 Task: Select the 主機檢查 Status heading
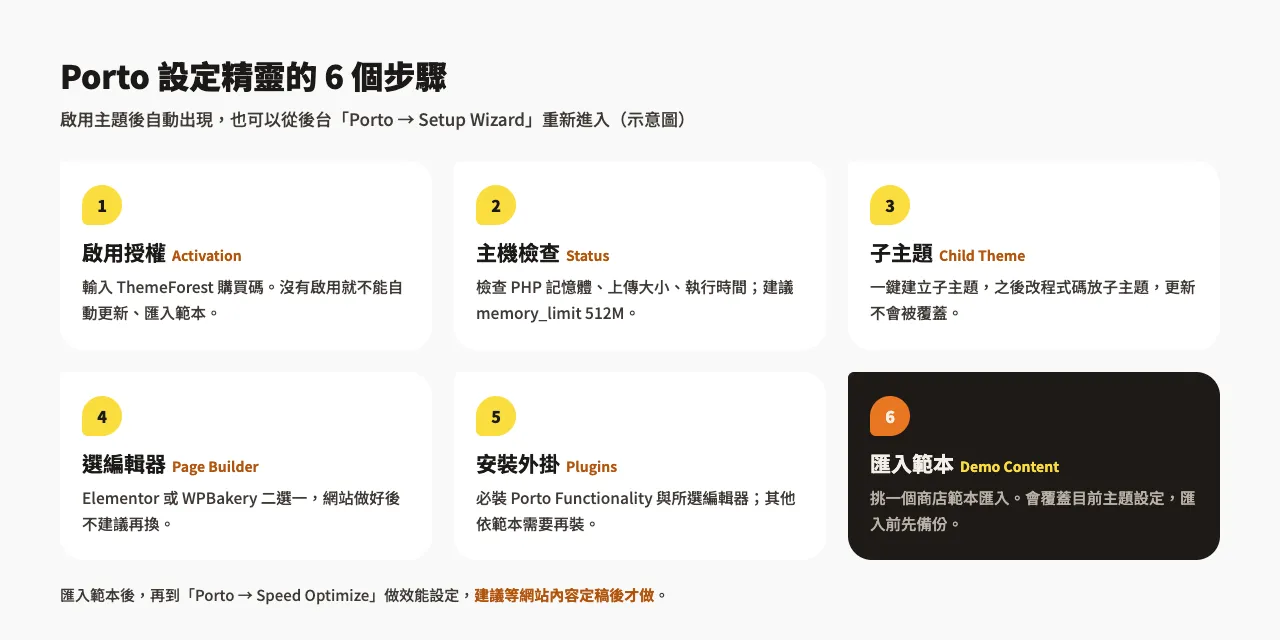(x=543, y=254)
